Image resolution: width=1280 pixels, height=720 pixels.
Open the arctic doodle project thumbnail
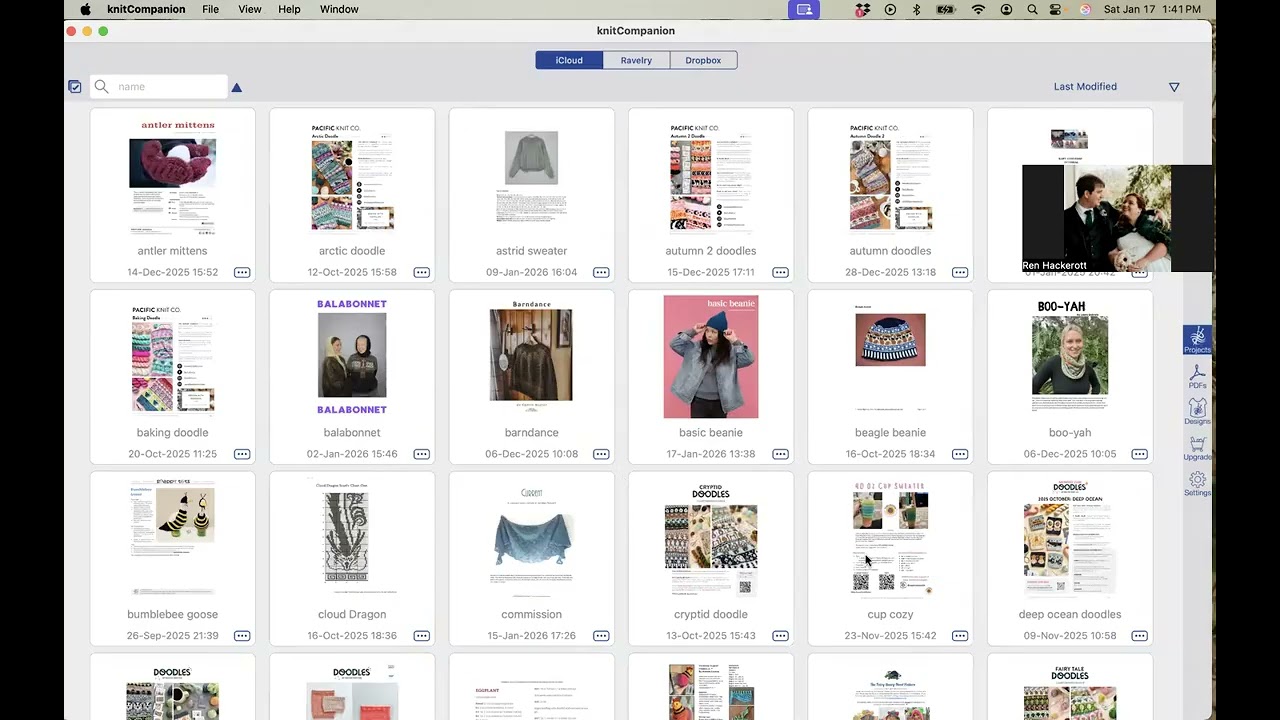352,176
